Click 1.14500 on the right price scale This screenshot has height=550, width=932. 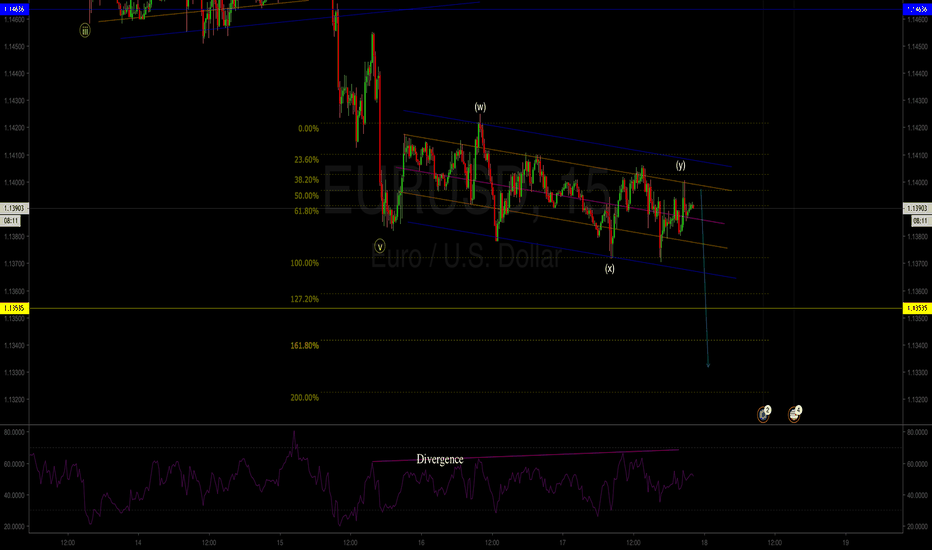pos(917,46)
